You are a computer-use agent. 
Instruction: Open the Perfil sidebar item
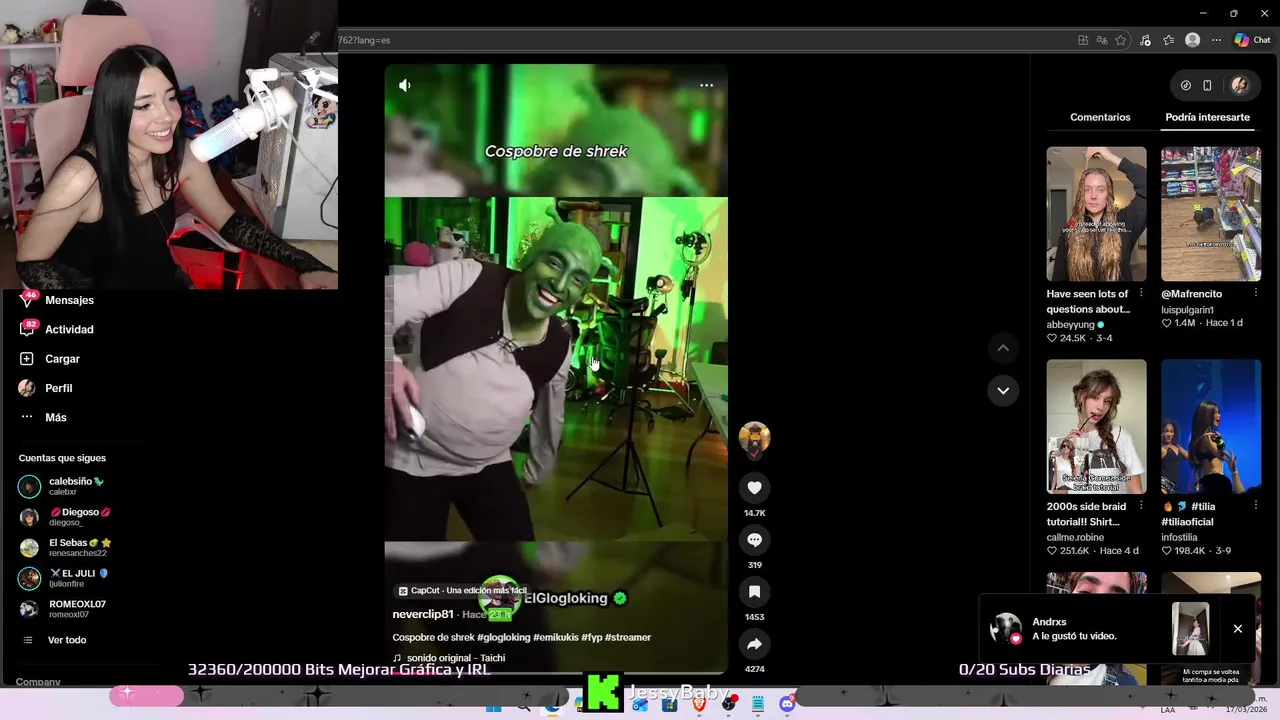pyautogui.click(x=46, y=388)
